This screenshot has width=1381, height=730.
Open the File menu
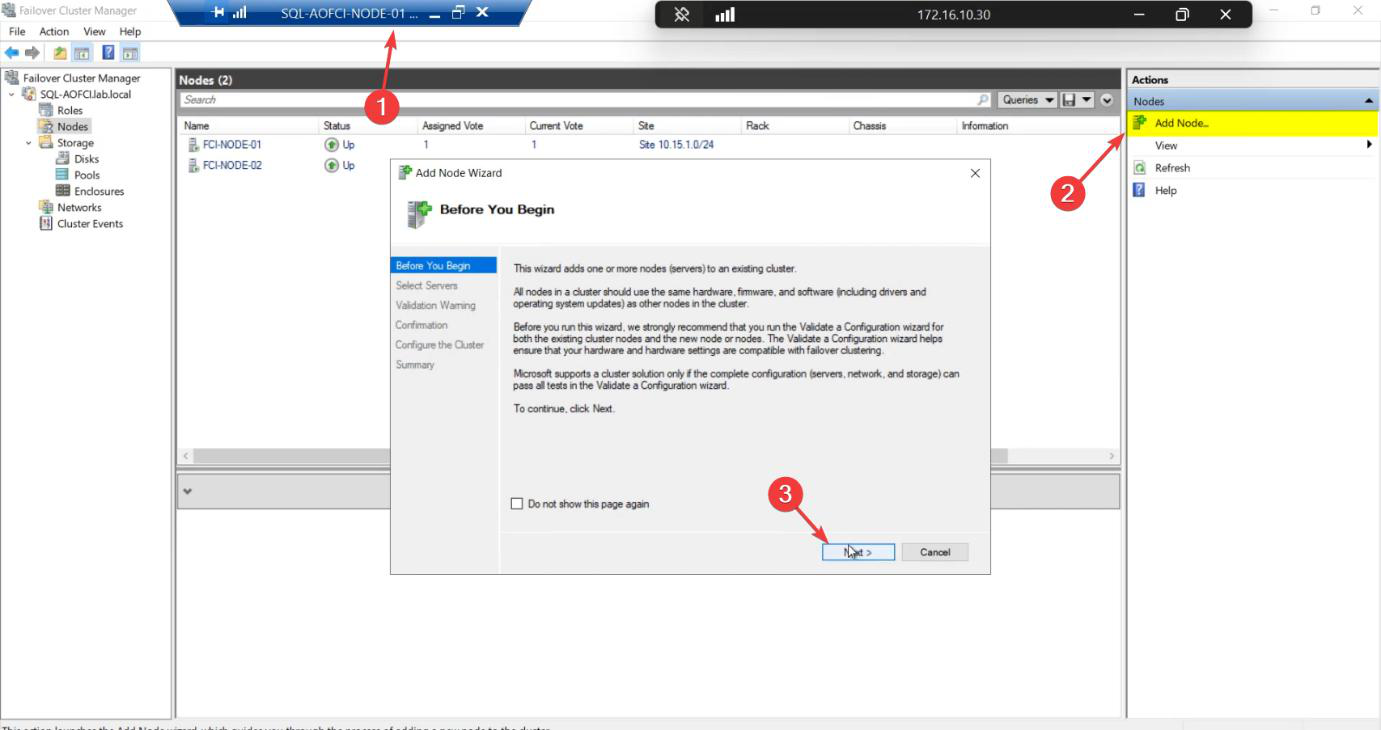pyautogui.click(x=17, y=32)
